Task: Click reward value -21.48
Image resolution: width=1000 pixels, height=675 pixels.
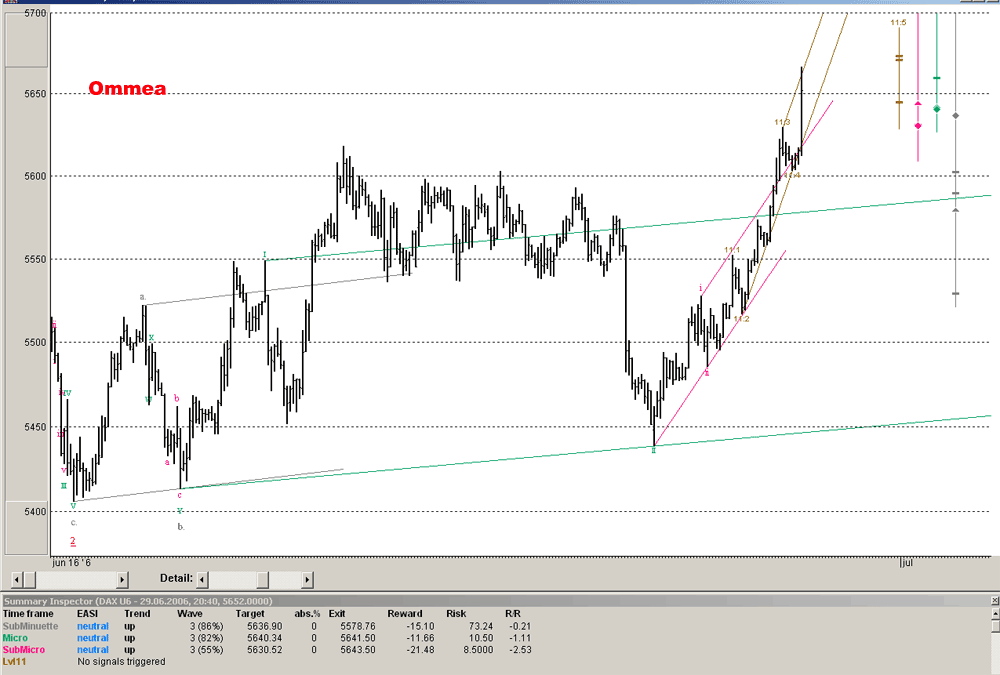Action: 420,649
